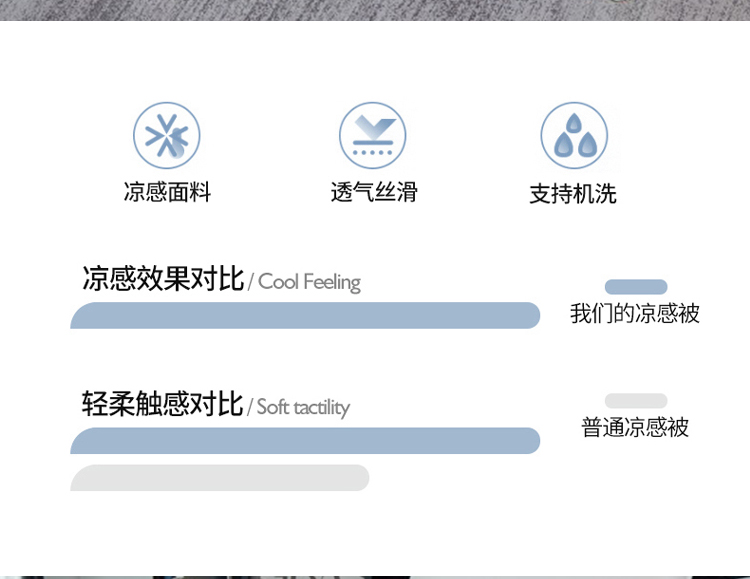Click the slash before Cool Feeling text
This screenshot has width=750, height=579.
pos(251,281)
